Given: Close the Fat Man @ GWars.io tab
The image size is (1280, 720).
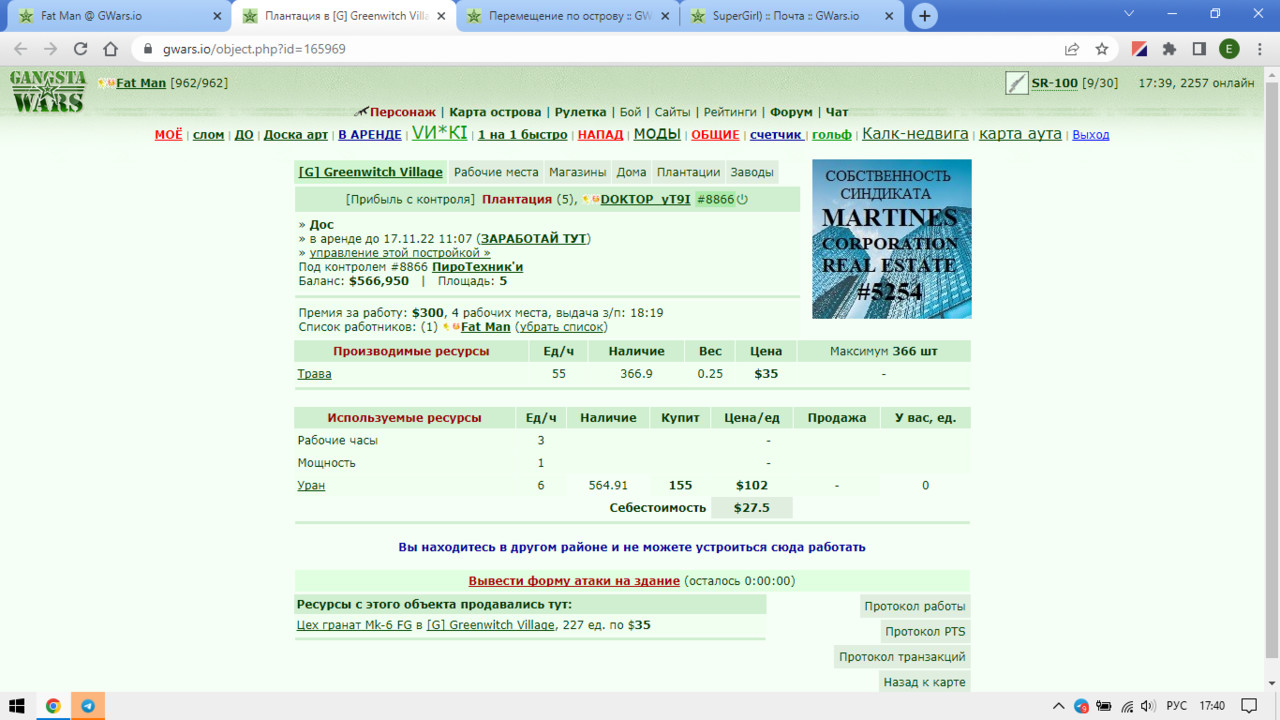Looking at the screenshot, I should coord(217,16).
